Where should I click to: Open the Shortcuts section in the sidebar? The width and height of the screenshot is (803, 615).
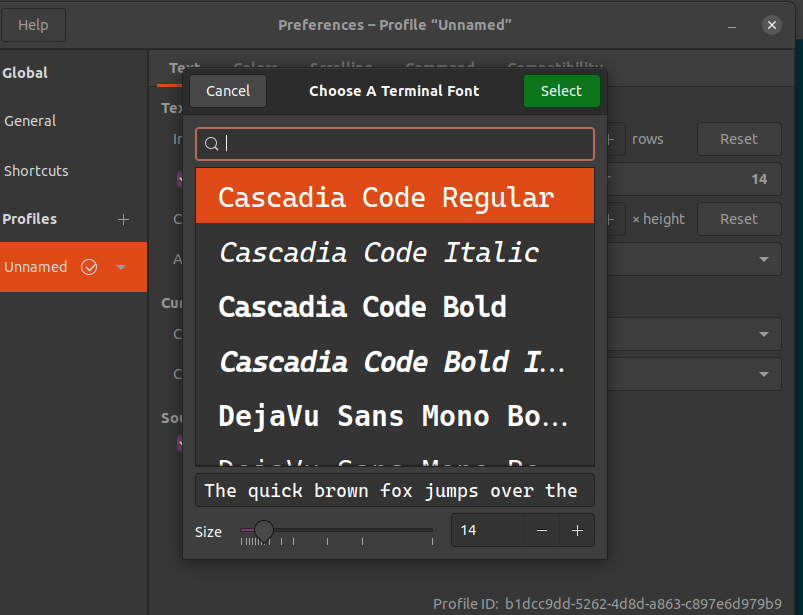[x=36, y=170]
